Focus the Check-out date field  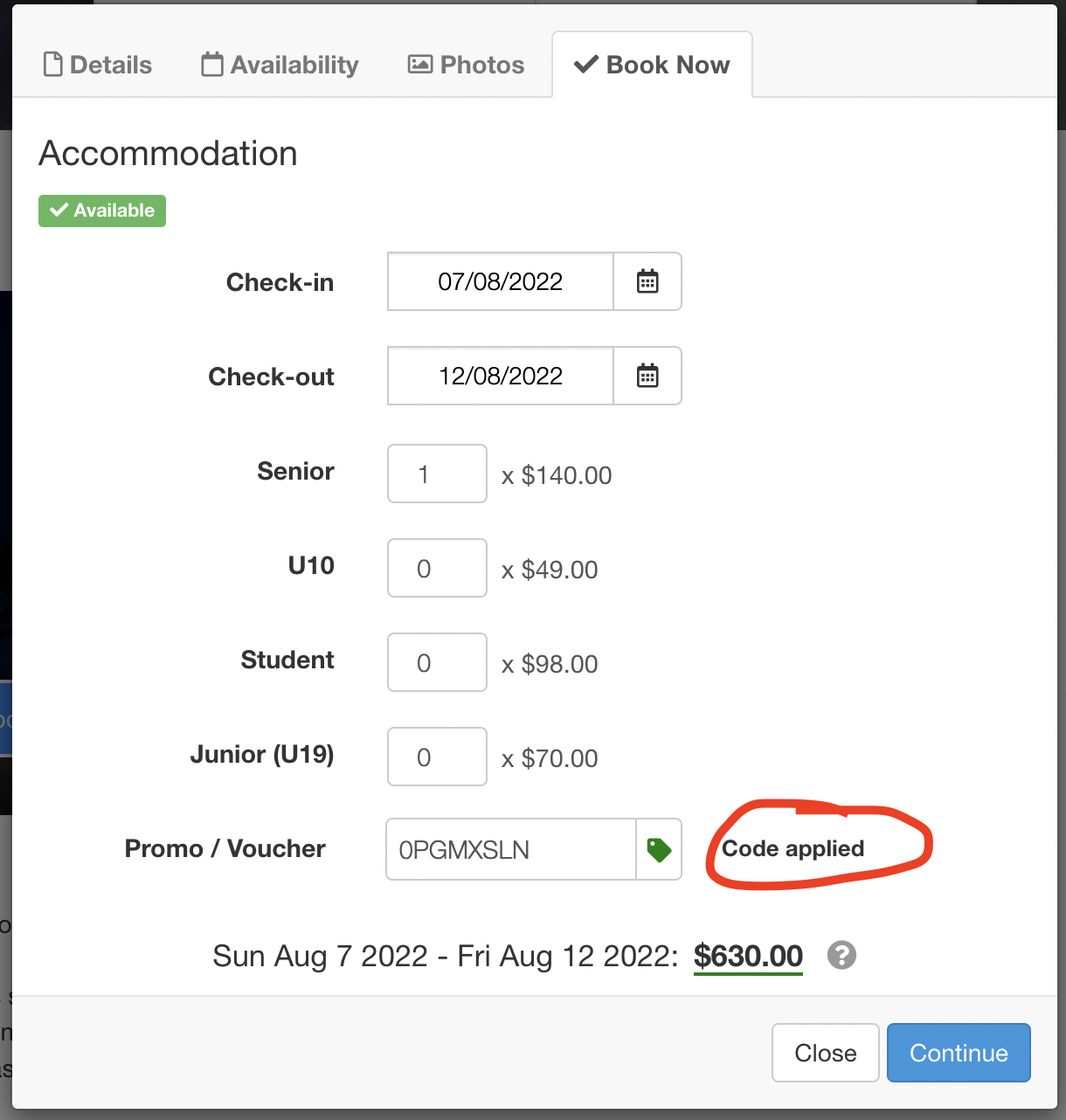coord(501,376)
